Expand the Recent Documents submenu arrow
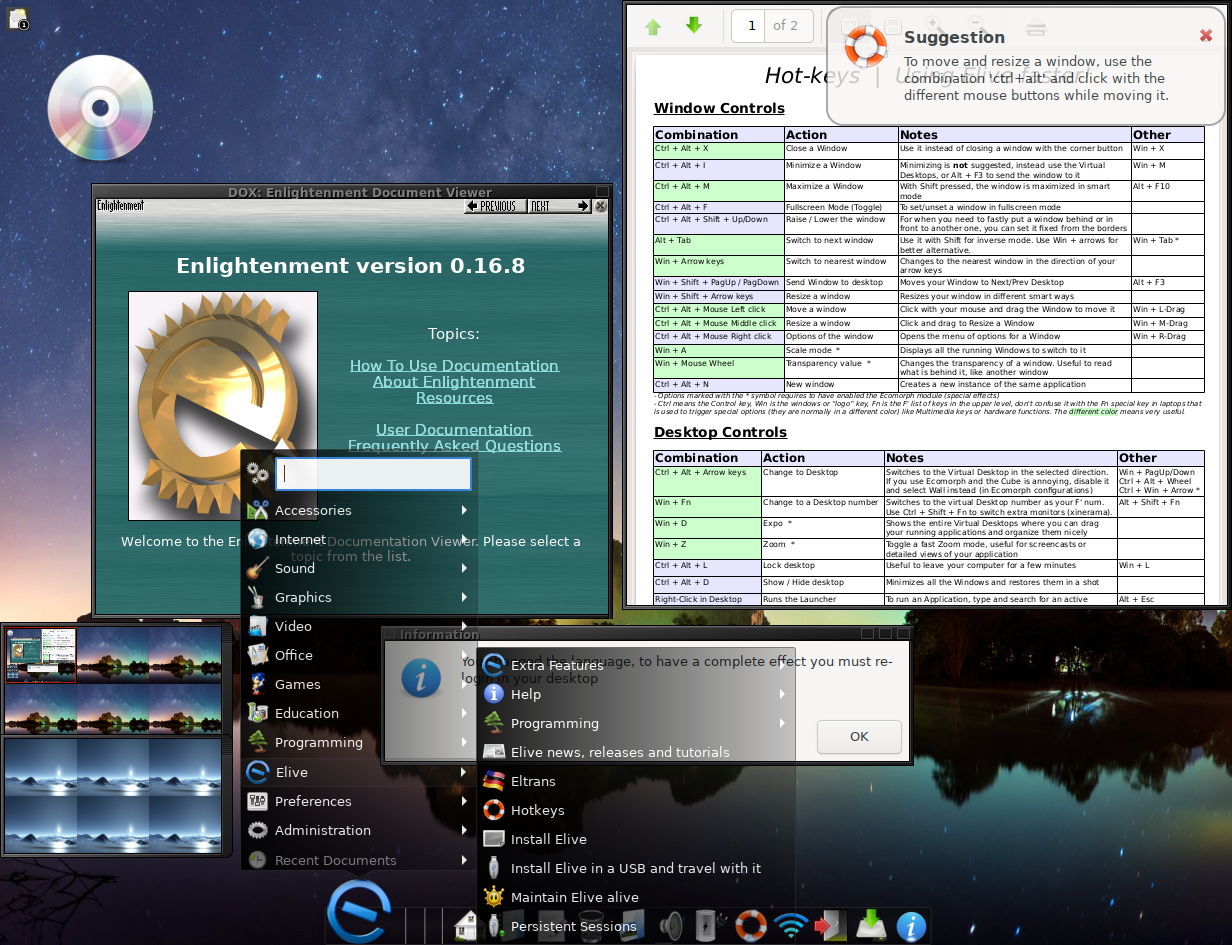The height and width of the screenshot is (945, 1232). 465,860
